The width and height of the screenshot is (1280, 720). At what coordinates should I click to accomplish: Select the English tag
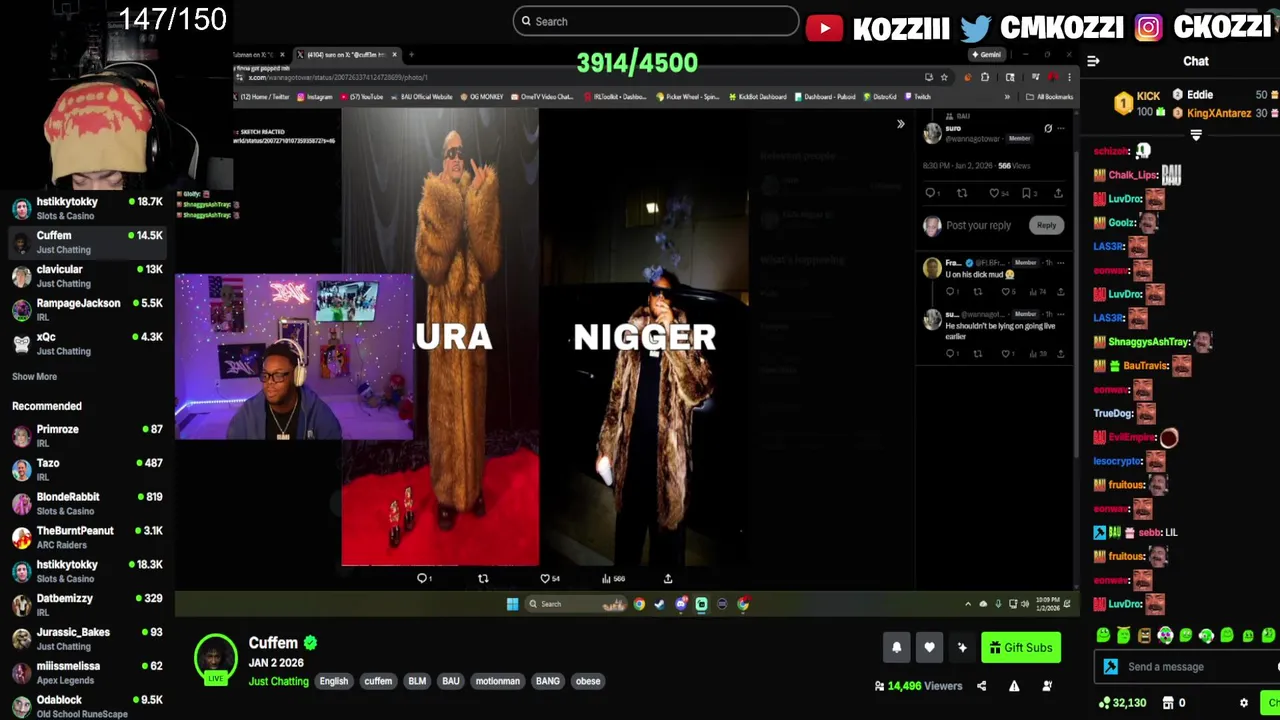334,682
